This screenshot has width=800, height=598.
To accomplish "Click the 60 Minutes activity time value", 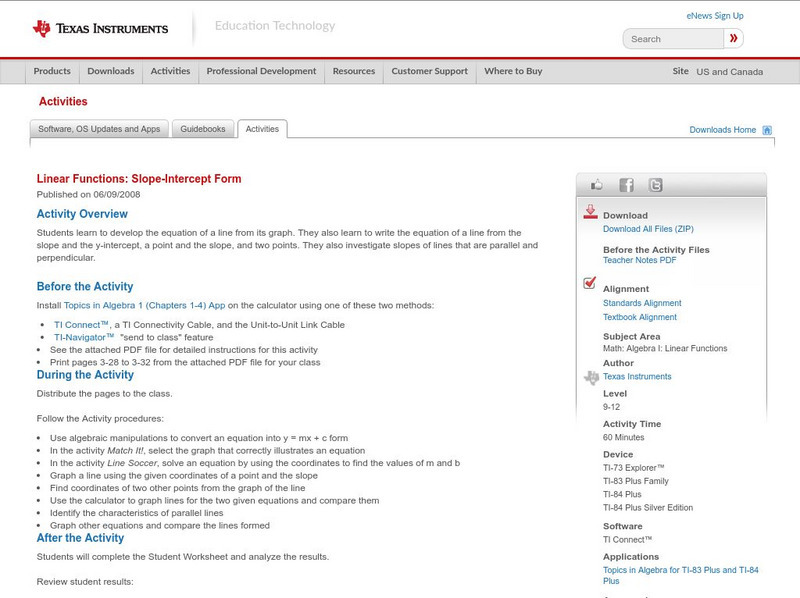I will point(623,437).
